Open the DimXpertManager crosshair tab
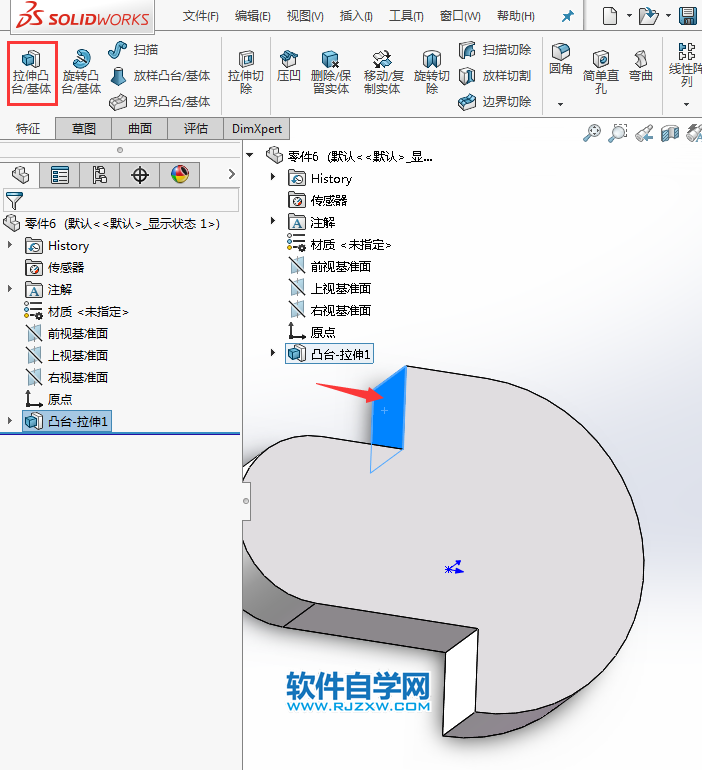 [x=140, y=175]
